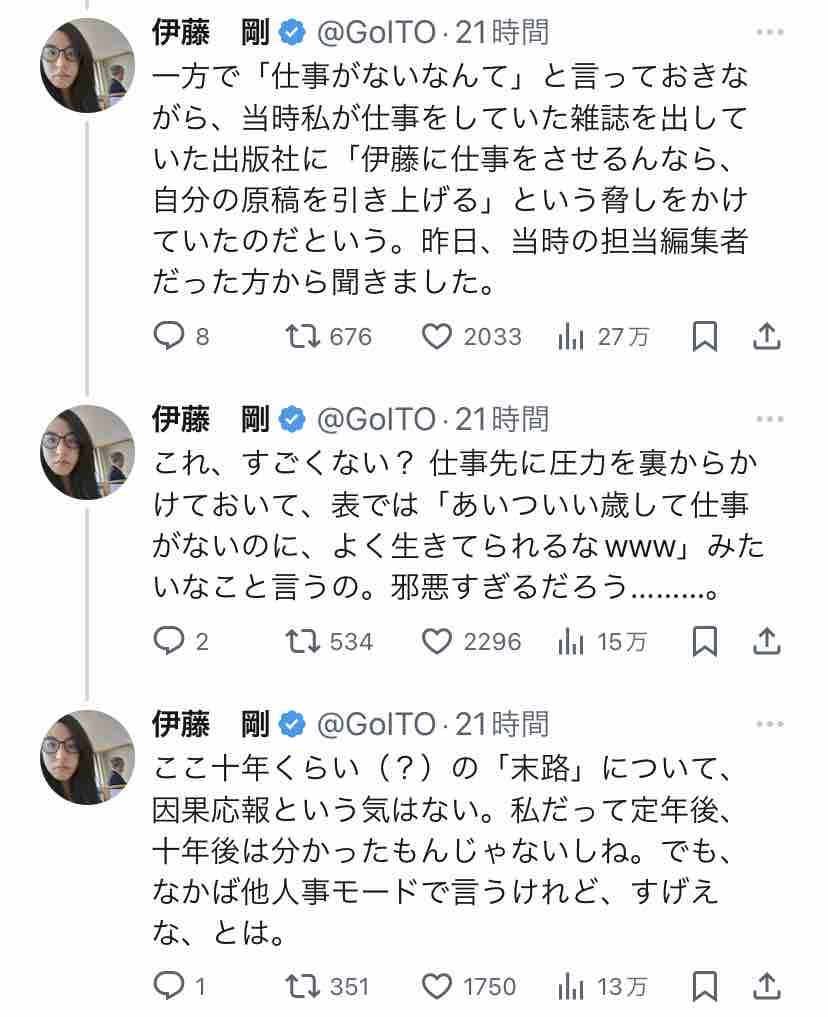Repost the tweet with 534 reposts
The image size is (828, 1017).
coord(329,641)
